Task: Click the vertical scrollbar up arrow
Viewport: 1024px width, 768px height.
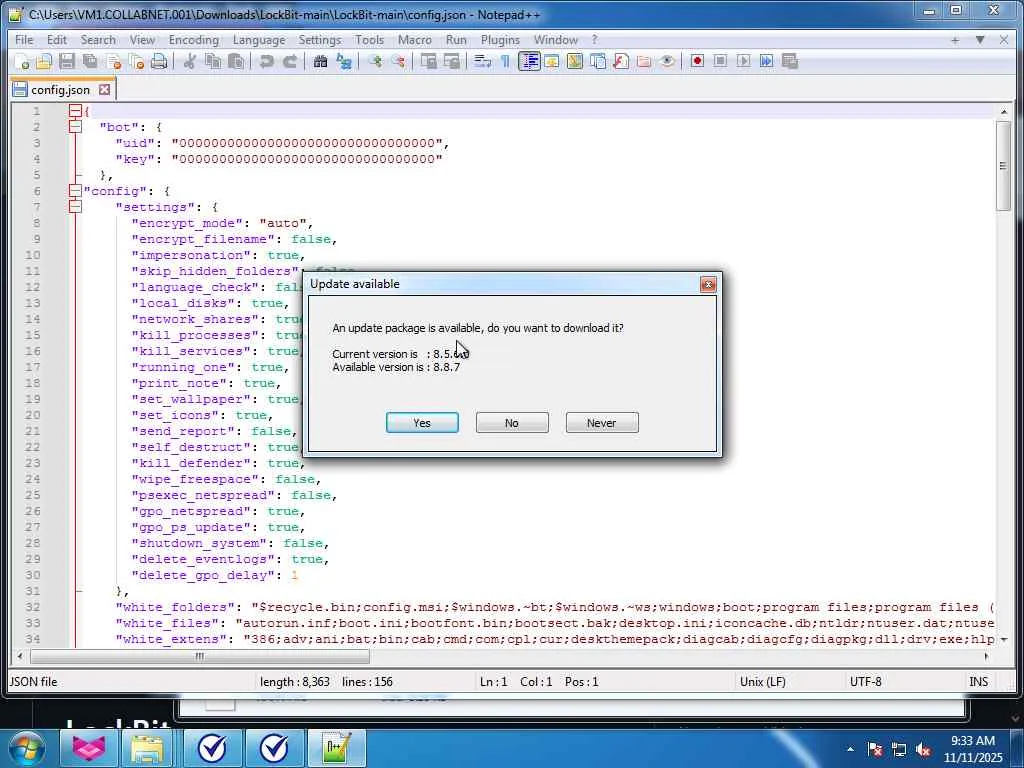Action: coord(1004,112)
